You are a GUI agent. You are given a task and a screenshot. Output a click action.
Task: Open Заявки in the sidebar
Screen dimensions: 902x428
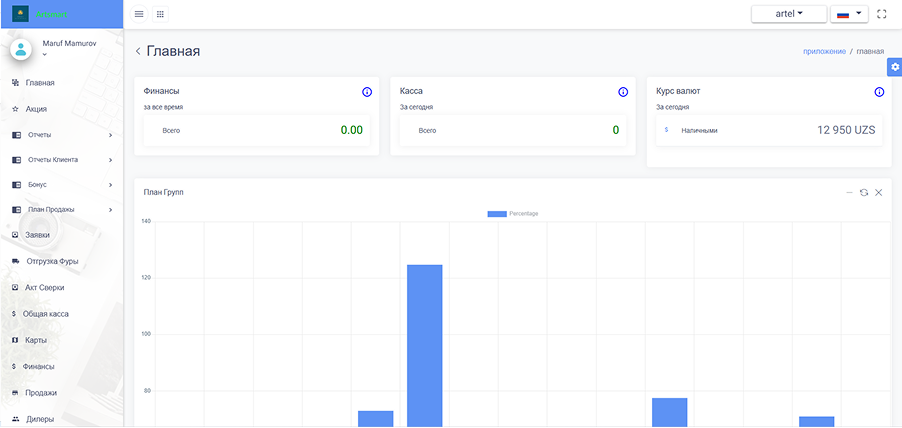(x=37, y=235)
